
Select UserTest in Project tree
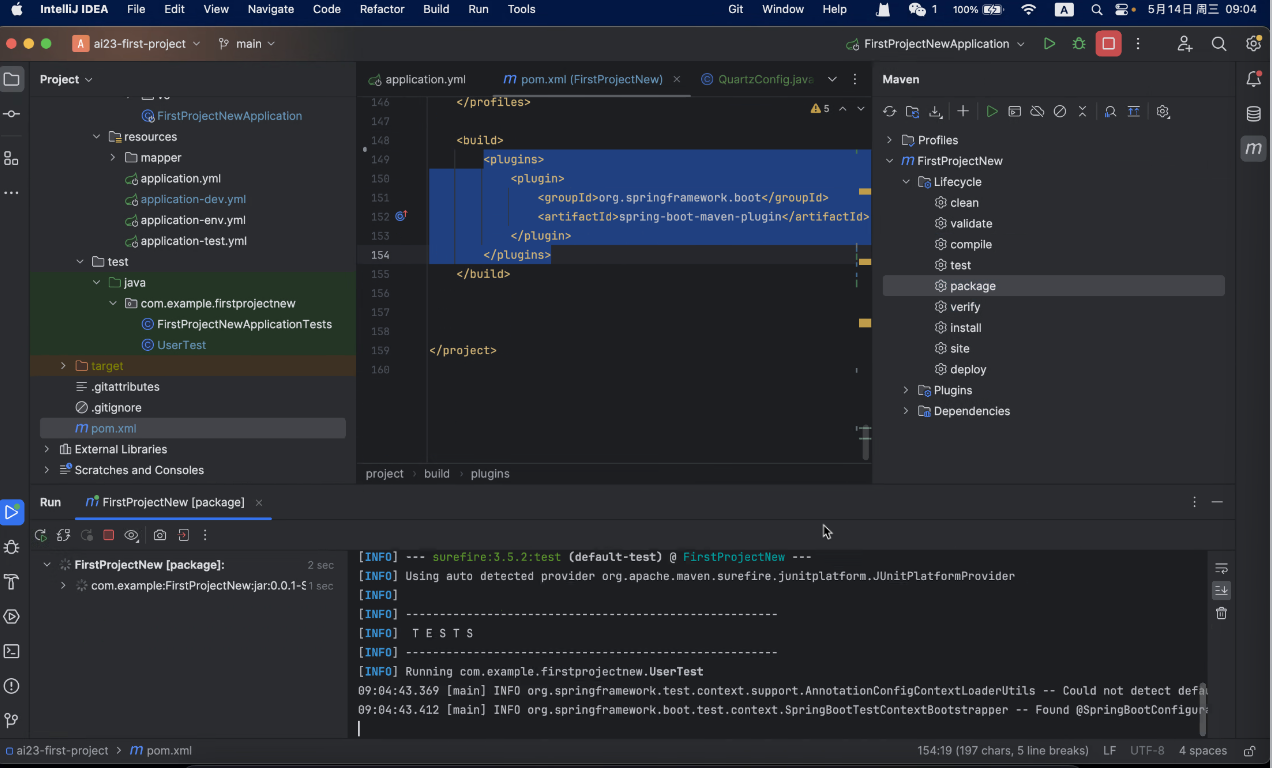click(x=181, y=345)
